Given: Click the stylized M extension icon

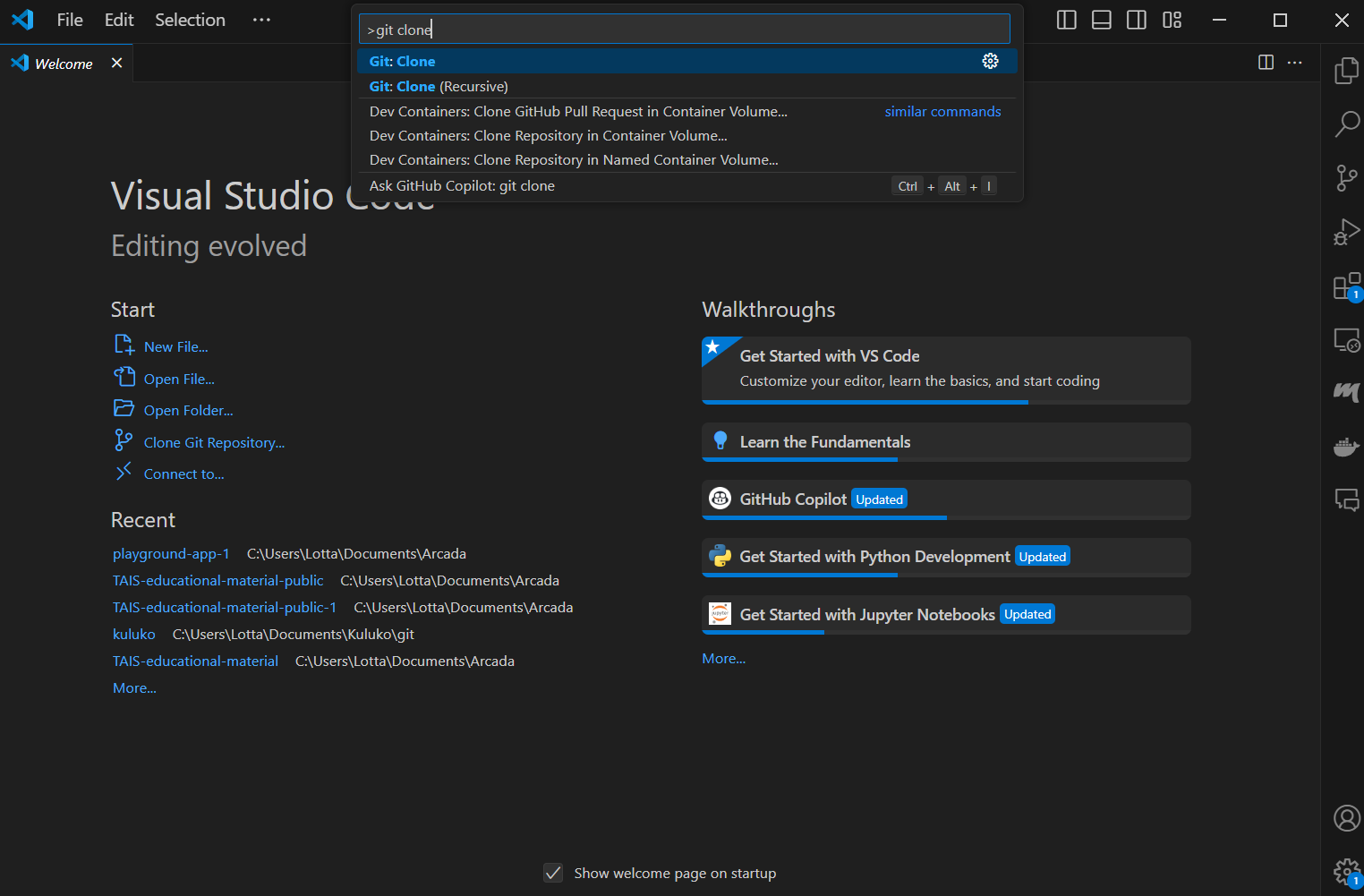Looking at the screenshot, I should tap(1346, 392).
